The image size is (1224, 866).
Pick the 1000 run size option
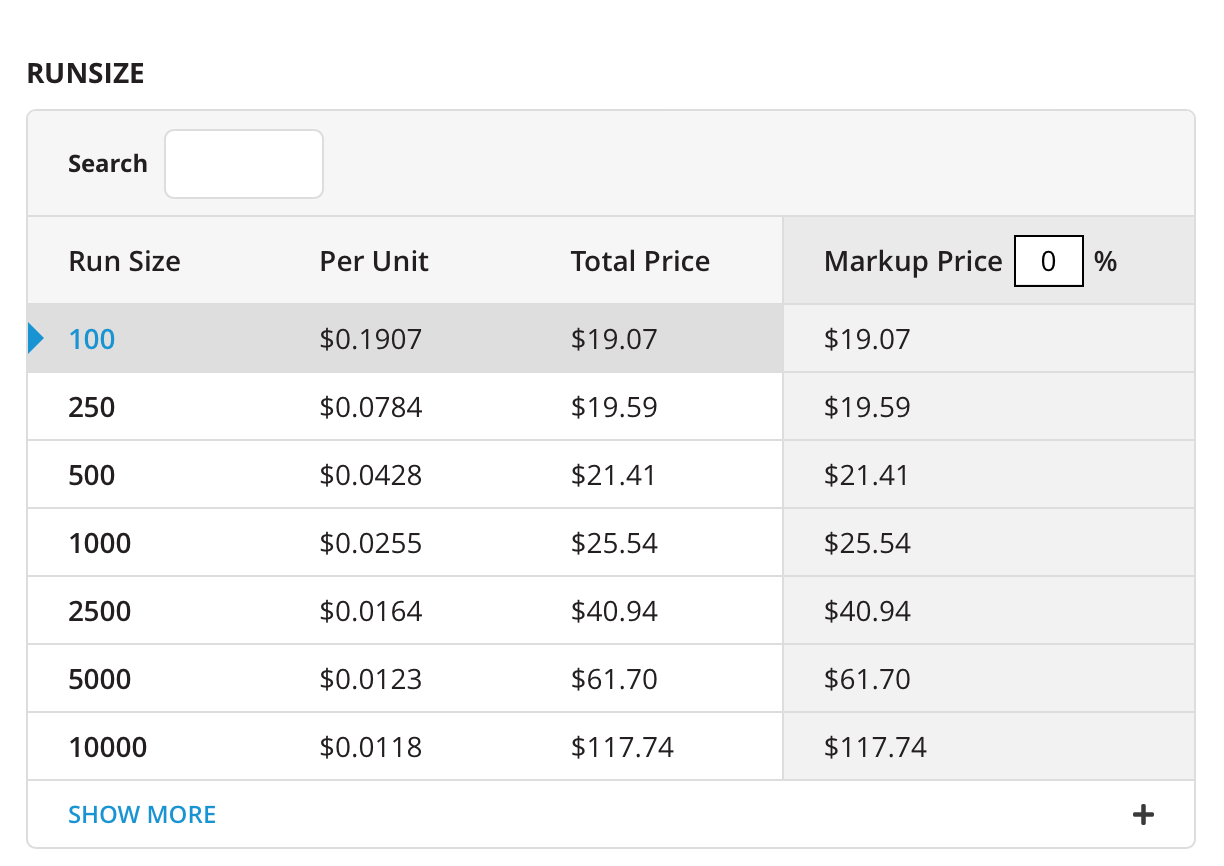click(100, 544)
